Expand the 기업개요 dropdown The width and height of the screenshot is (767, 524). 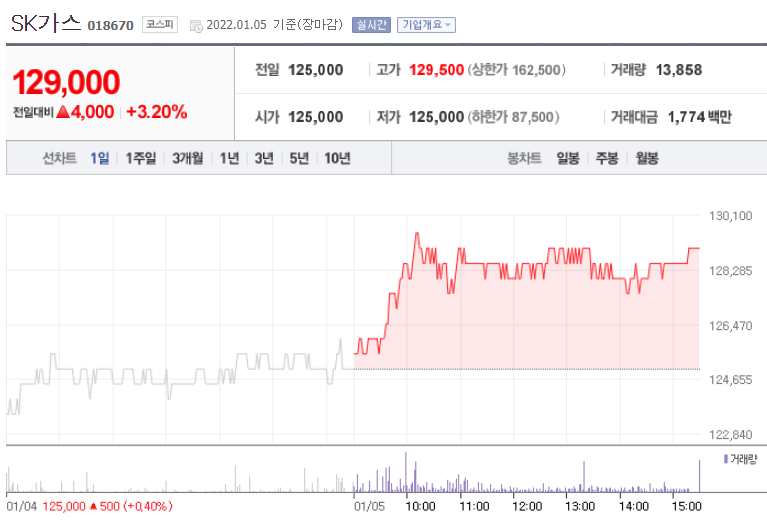pos(426,24)
